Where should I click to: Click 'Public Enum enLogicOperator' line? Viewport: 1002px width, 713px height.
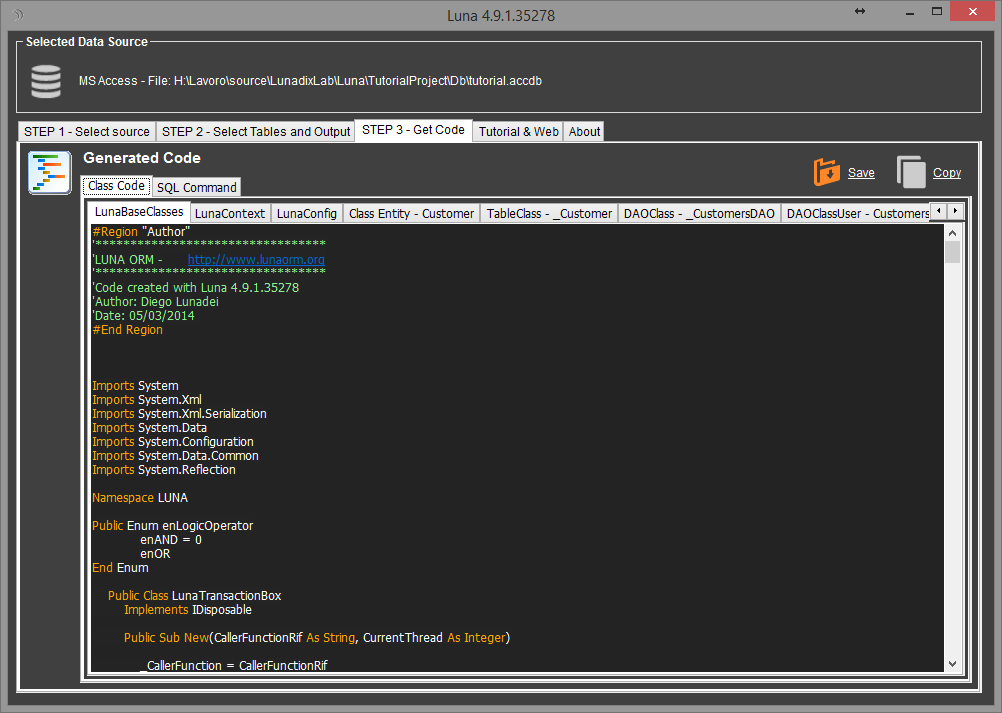173,526
